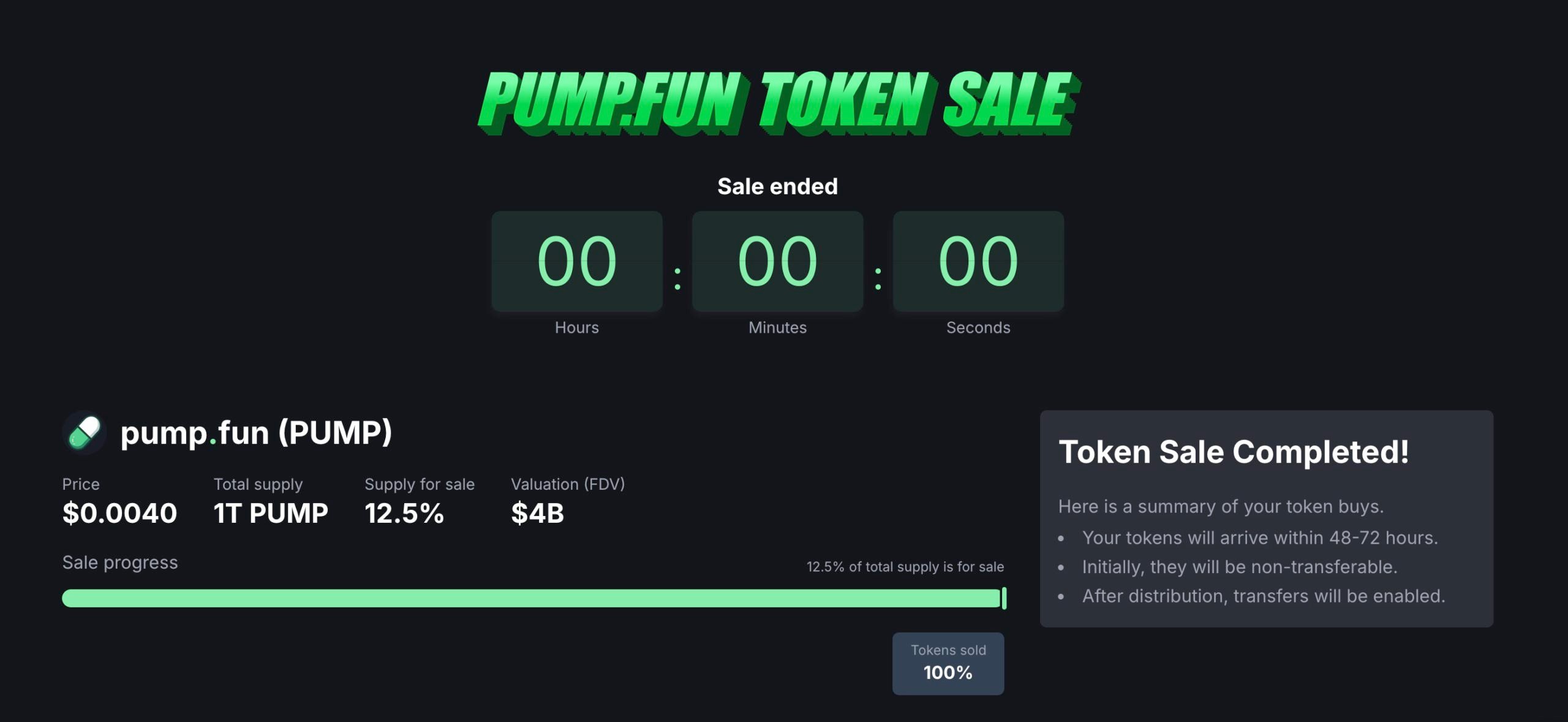Click the 'tokens will arrive within 48-72 hours' bullet
The image size is (1568, 722).
point(1259,538)
